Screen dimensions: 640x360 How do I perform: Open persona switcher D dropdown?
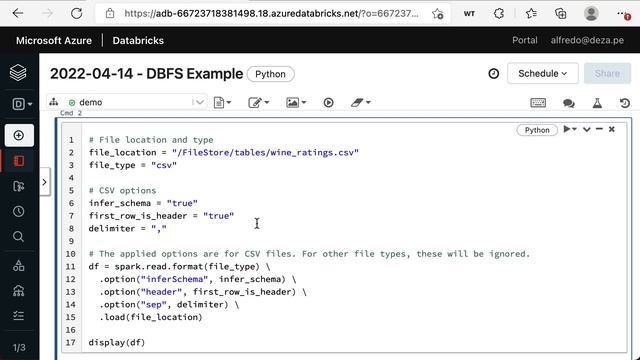pyautogui.click(x=22, y=104)
